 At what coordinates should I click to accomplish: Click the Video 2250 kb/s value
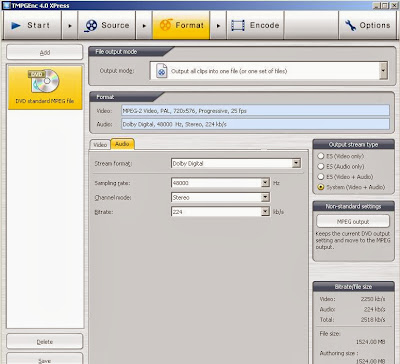click(373, 299)
